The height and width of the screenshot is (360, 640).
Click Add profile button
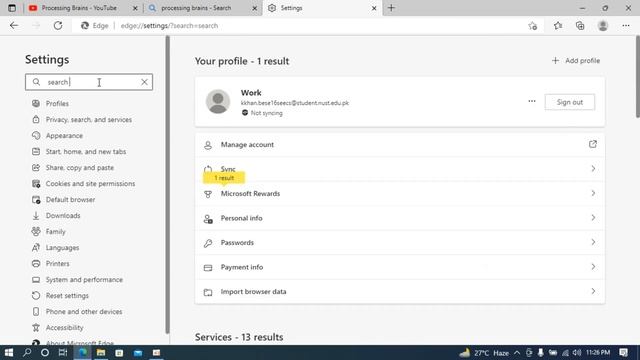click(x=576, y=61)
